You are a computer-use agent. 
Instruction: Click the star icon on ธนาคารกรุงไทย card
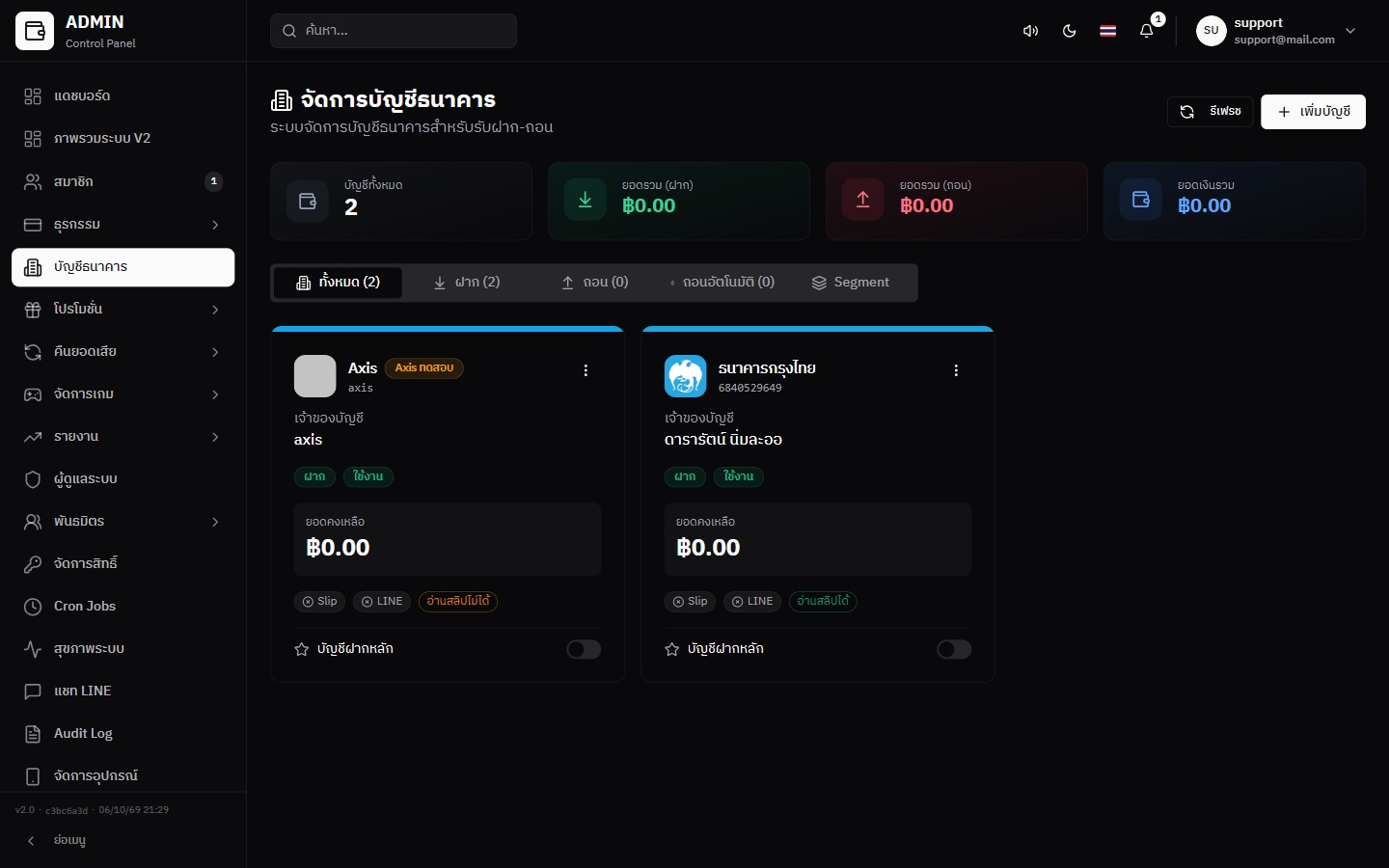(672, 649)
